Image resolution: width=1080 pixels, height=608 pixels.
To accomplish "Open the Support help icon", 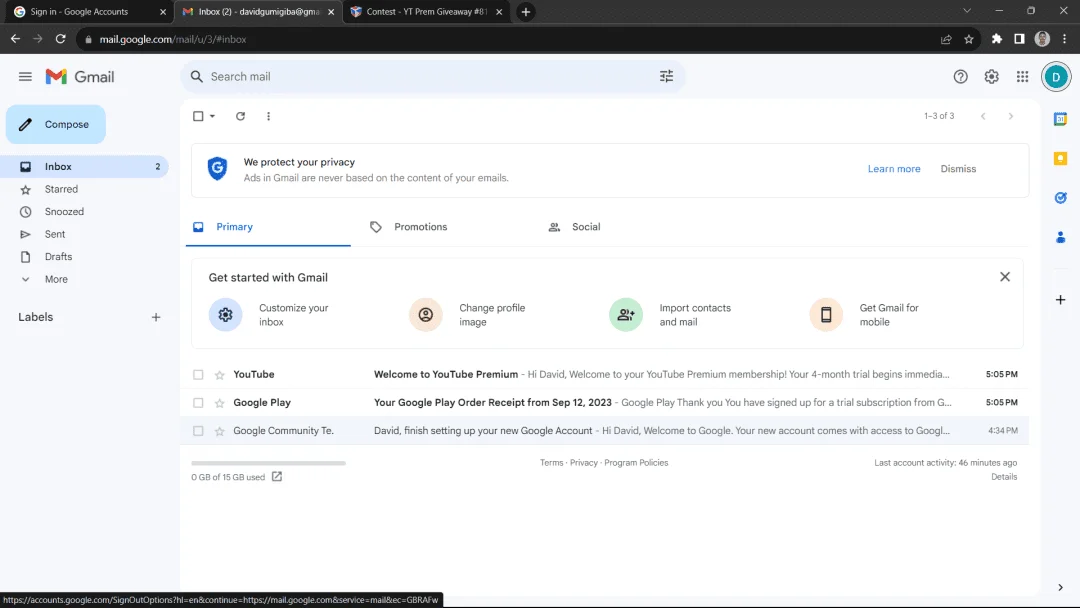I will click(x=960, y=76).
